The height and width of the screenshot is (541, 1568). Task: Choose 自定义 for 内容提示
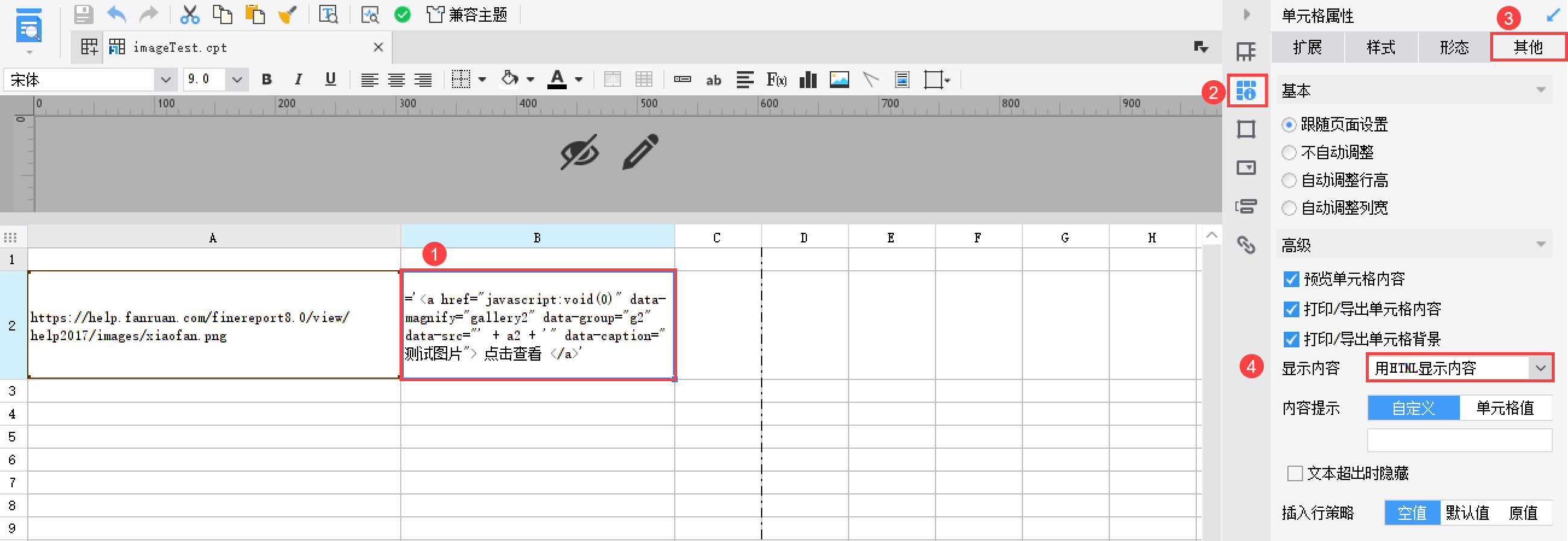click(x=1413, y=408)
